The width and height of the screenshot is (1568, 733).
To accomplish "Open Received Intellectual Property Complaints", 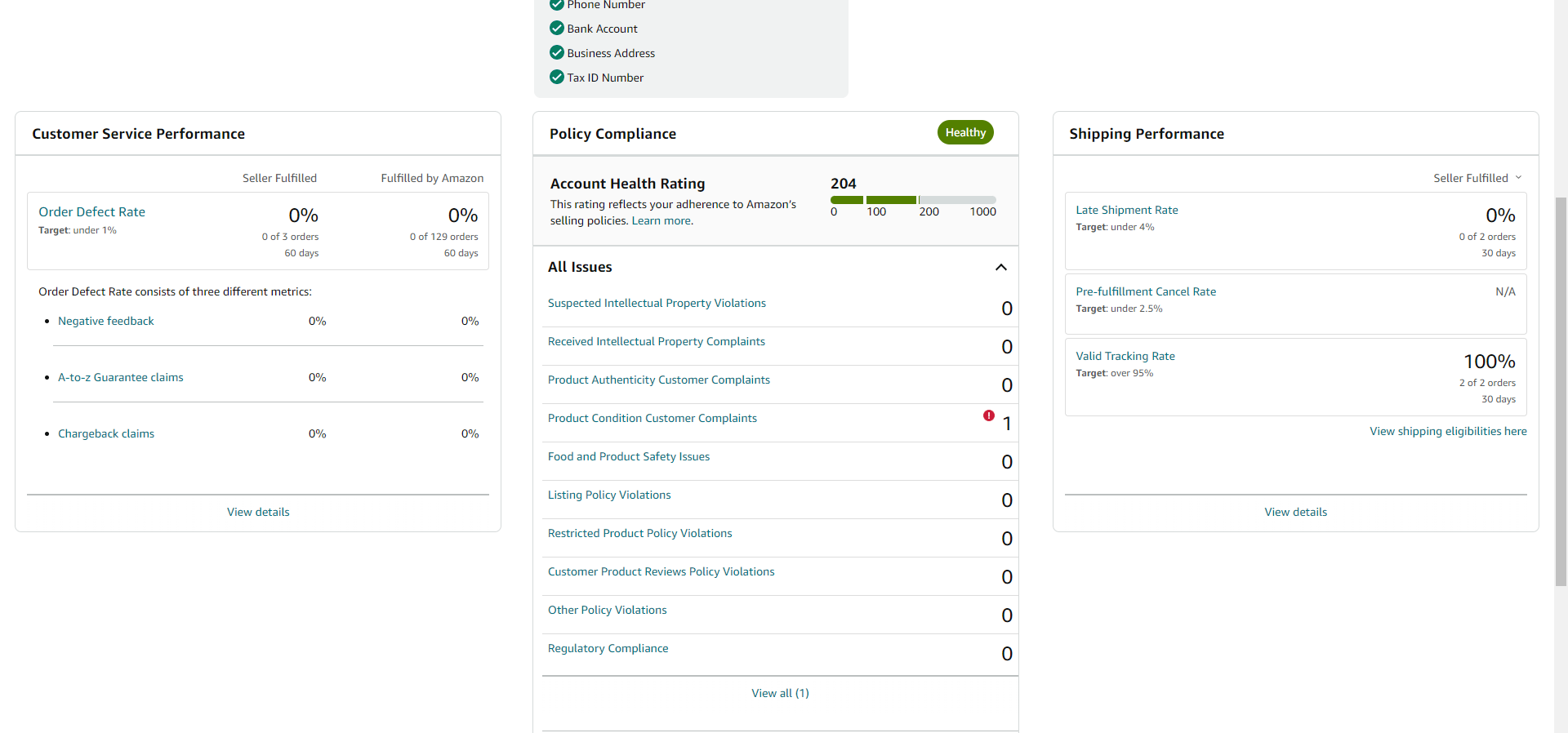I will [657, 341].
